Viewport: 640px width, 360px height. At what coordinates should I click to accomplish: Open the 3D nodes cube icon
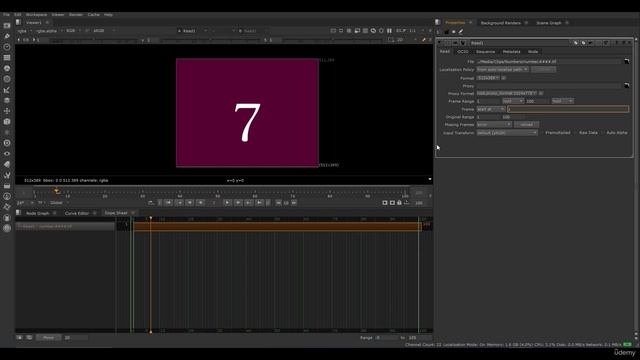(7, 121)
